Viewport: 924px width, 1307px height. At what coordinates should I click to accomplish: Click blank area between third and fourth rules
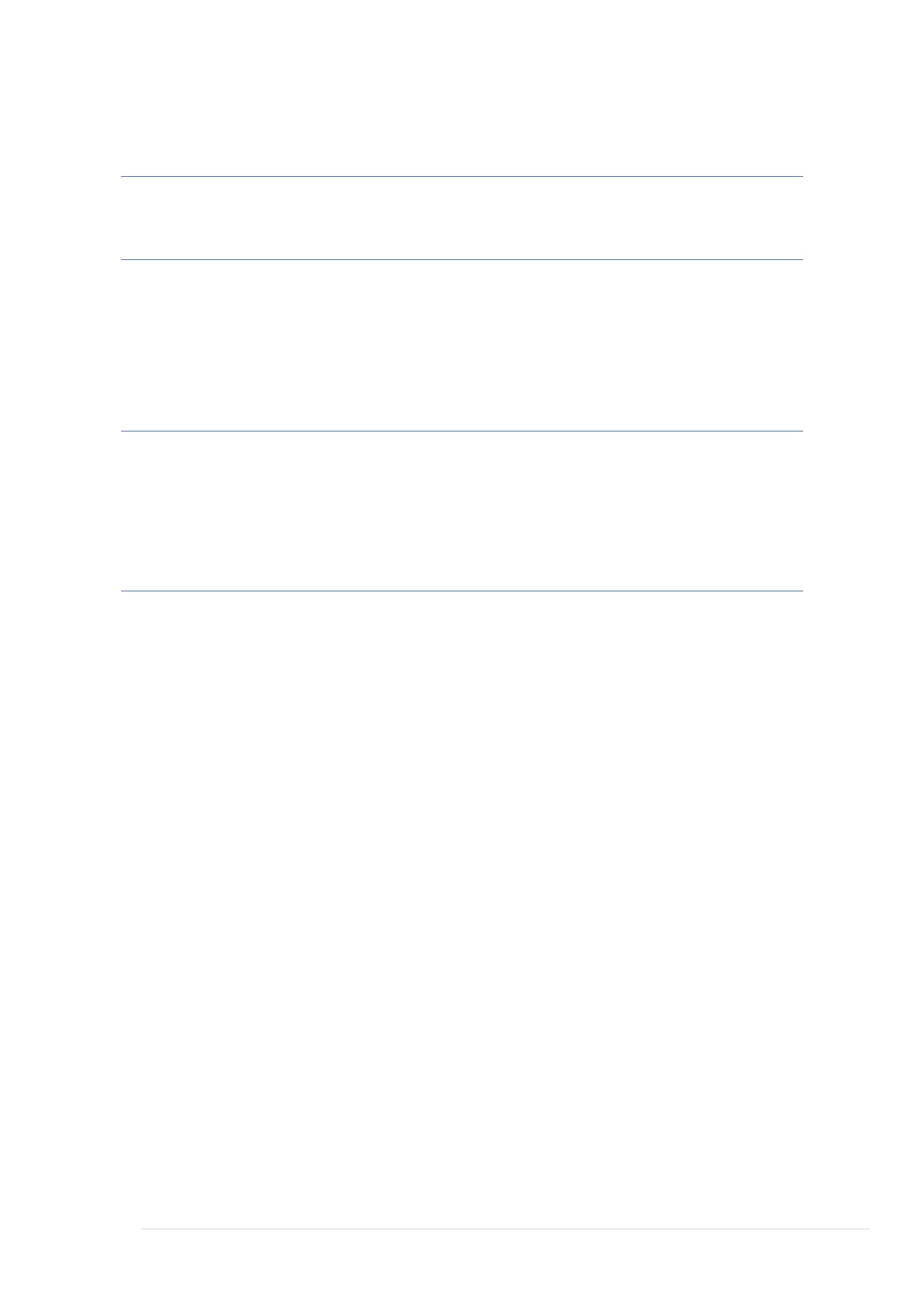point(462,511)
